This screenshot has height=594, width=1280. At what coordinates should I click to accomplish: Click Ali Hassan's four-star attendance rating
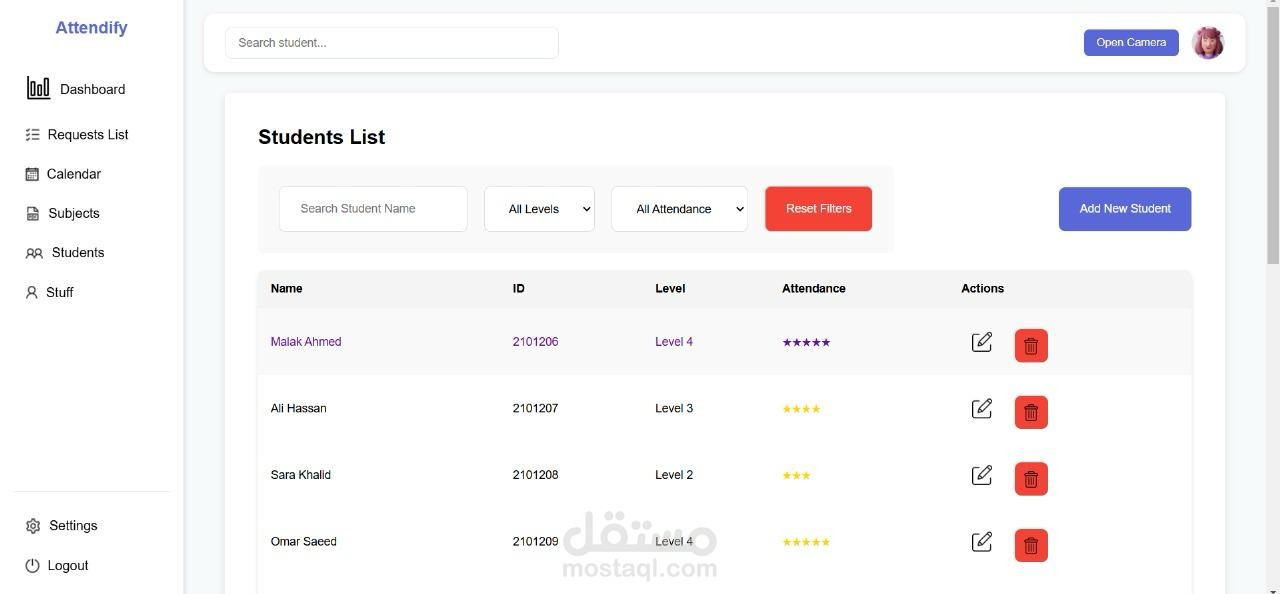pyautogui.click(x=801, y=409)
